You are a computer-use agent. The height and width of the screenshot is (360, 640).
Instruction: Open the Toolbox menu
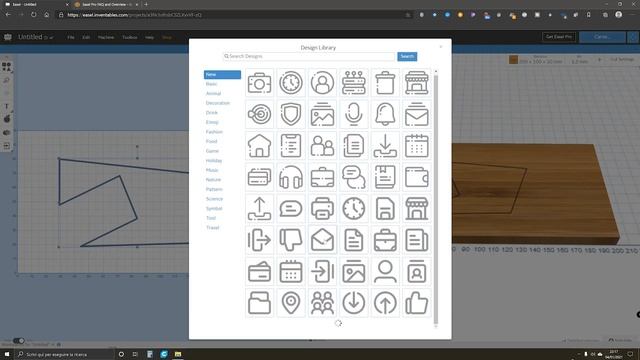(130, 37)
